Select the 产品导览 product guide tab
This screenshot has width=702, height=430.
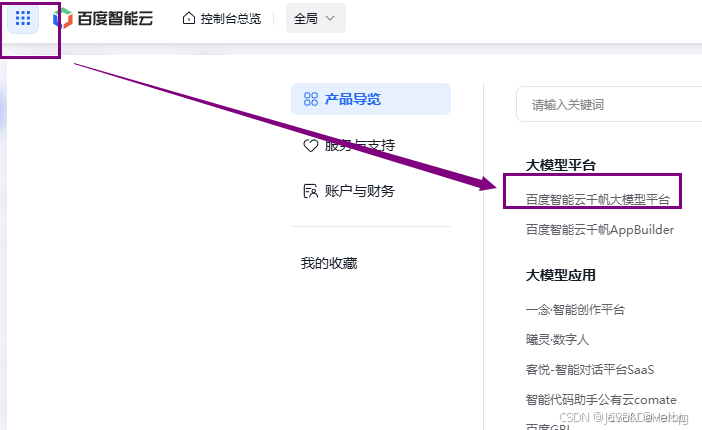[x=371, y=99]
